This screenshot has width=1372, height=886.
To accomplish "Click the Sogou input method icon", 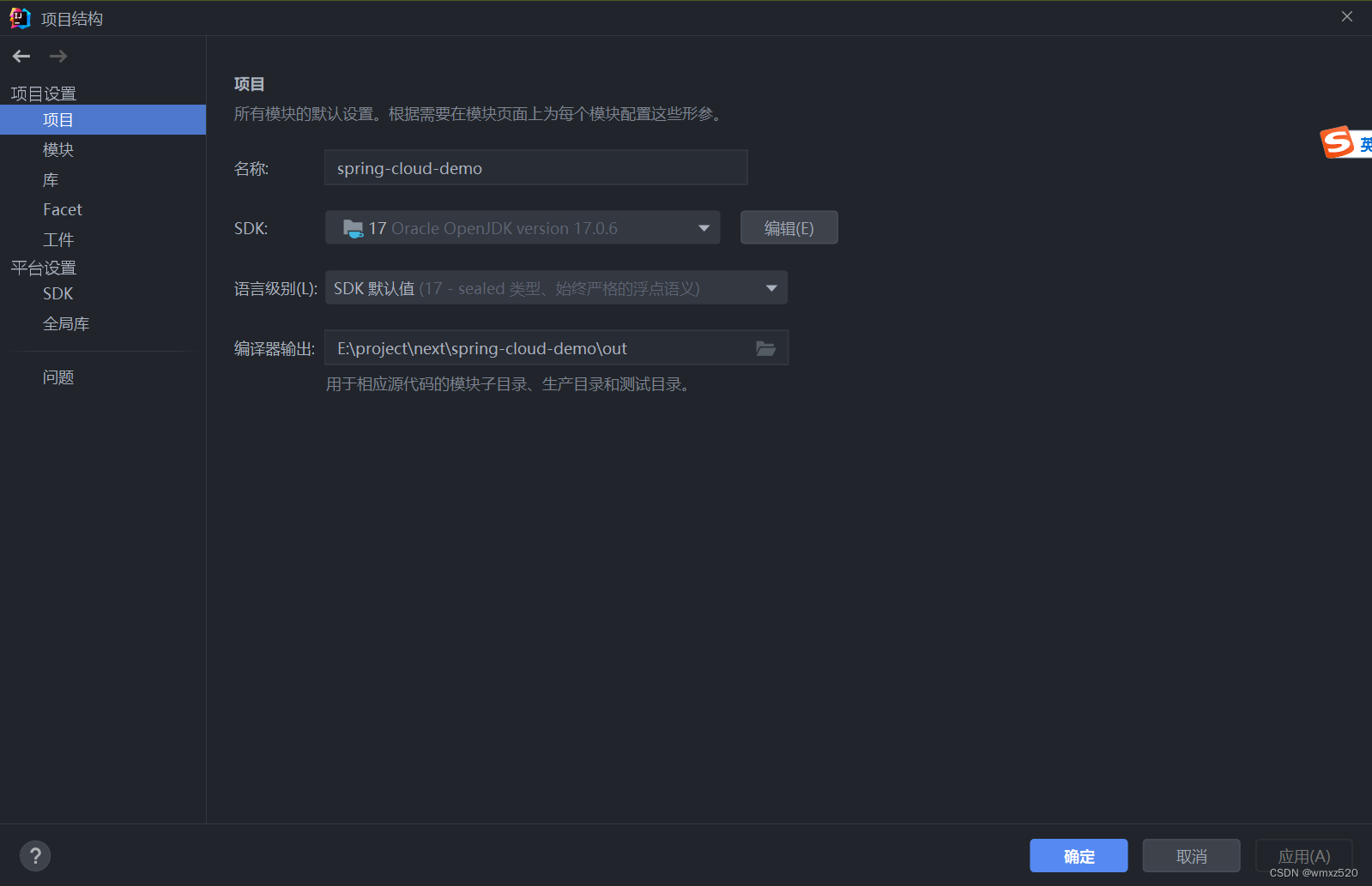I will click(1338, 142).
